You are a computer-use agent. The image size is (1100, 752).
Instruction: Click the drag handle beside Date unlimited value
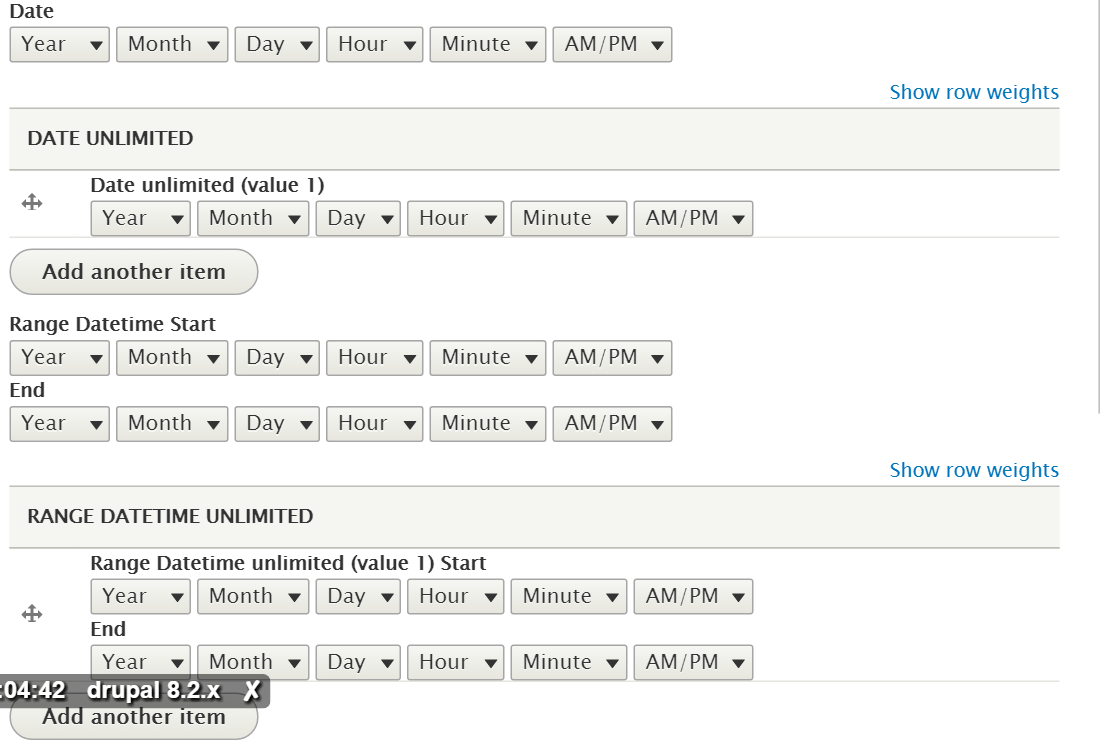coord(31,204)
